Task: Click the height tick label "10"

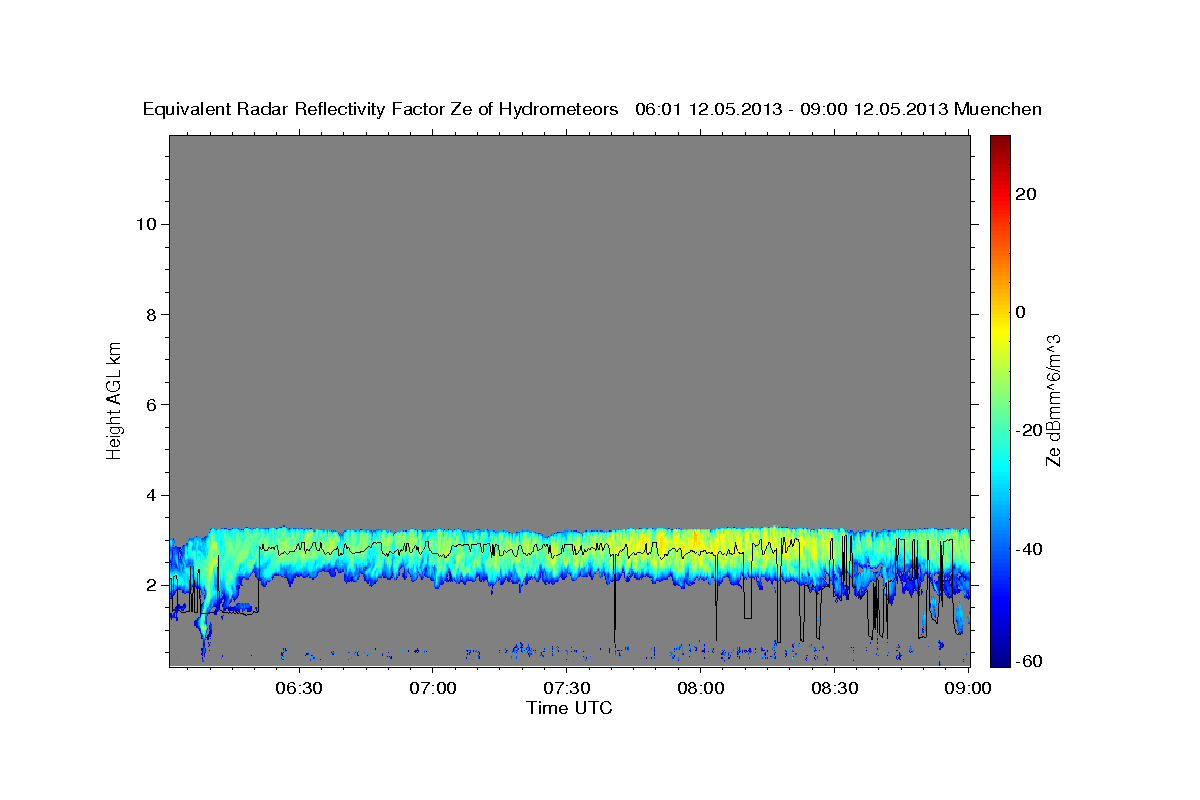Action: point(145,224)
